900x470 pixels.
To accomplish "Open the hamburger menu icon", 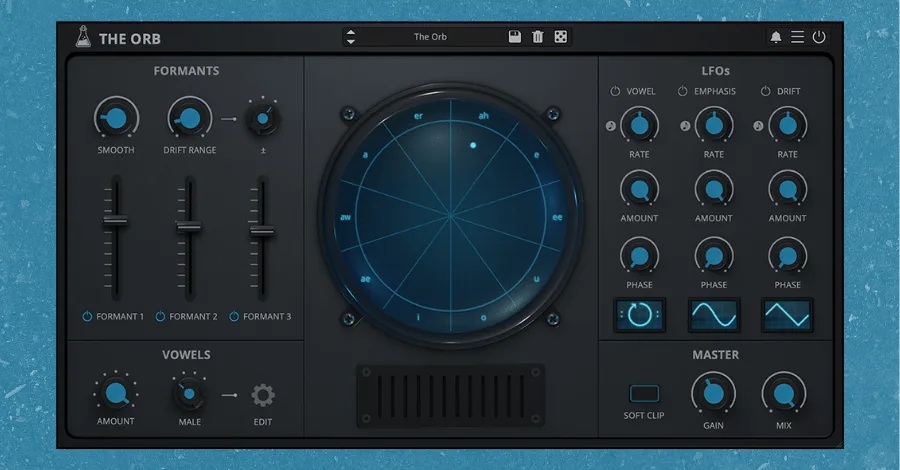I will tap(797, 37).
